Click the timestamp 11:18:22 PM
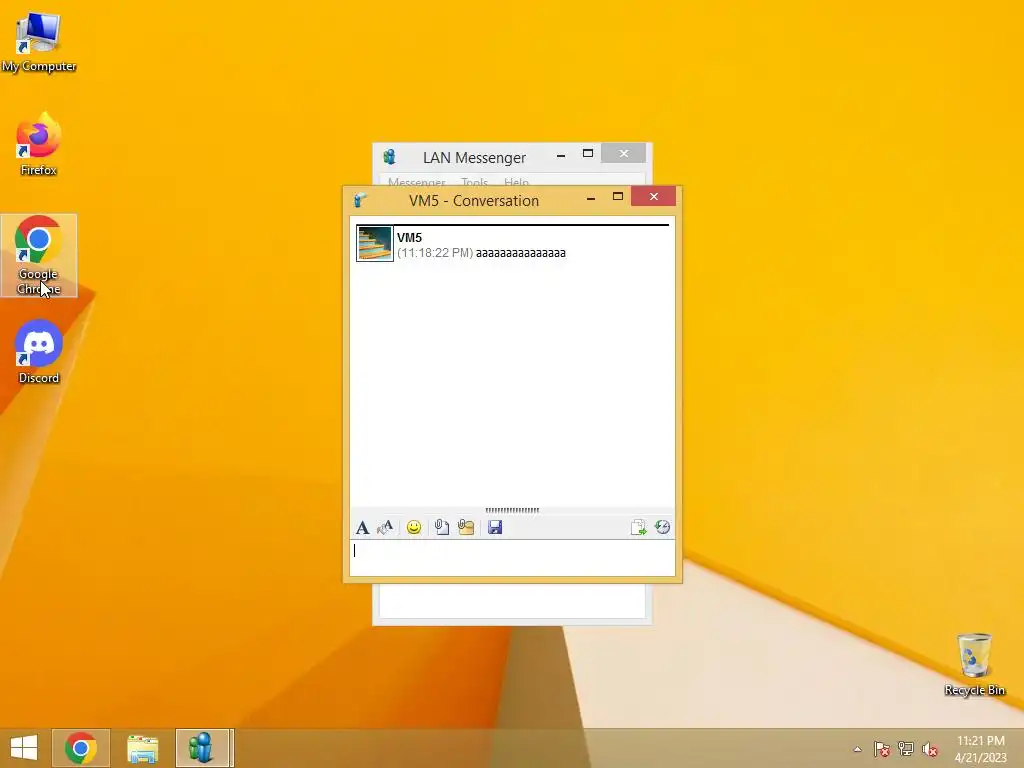1024x768 pixels. (x=435, y=253)
